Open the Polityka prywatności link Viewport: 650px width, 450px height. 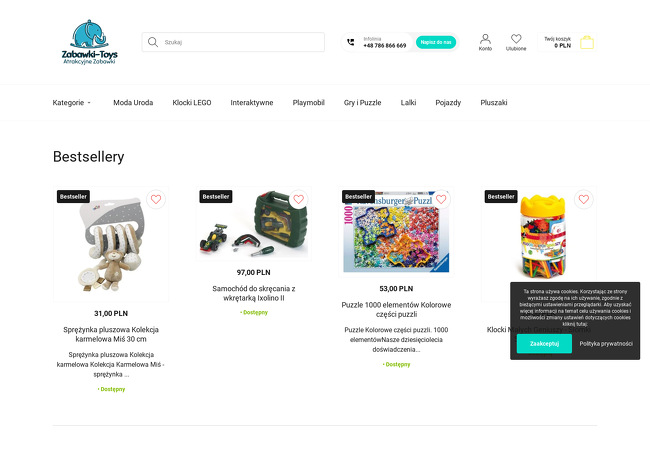[x=606, y=344]
